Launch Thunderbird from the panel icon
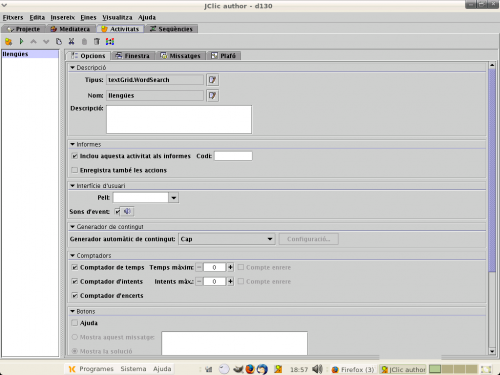Screen dimensions: 500x375 click(262, 369)
